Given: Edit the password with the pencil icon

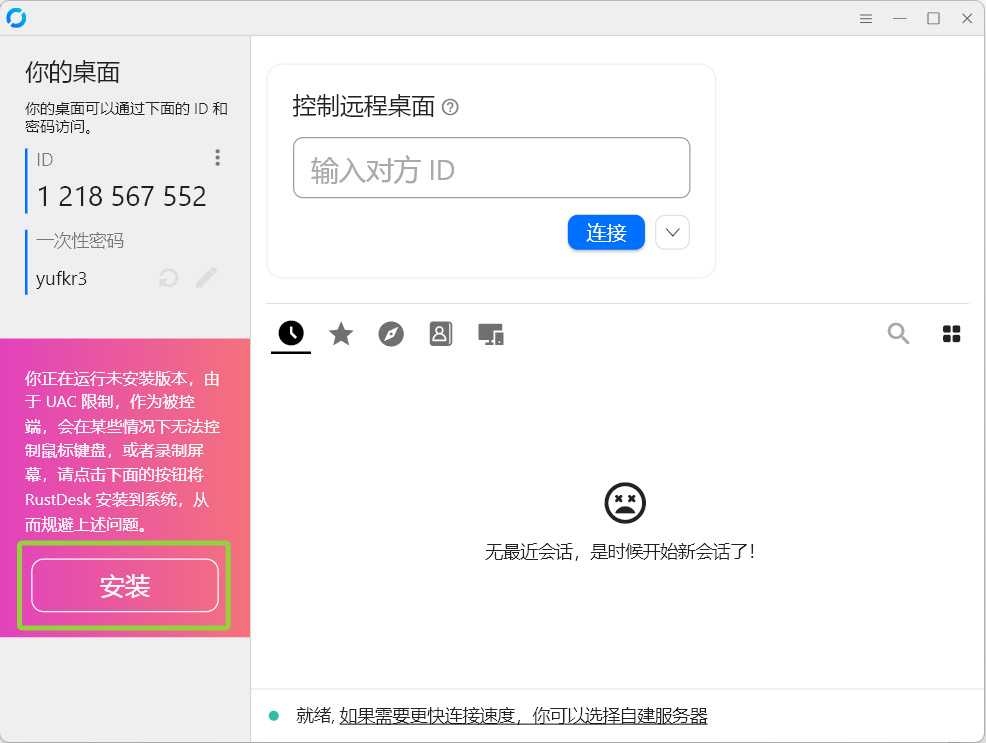Looking at the screenshot, I should point(206,277).
